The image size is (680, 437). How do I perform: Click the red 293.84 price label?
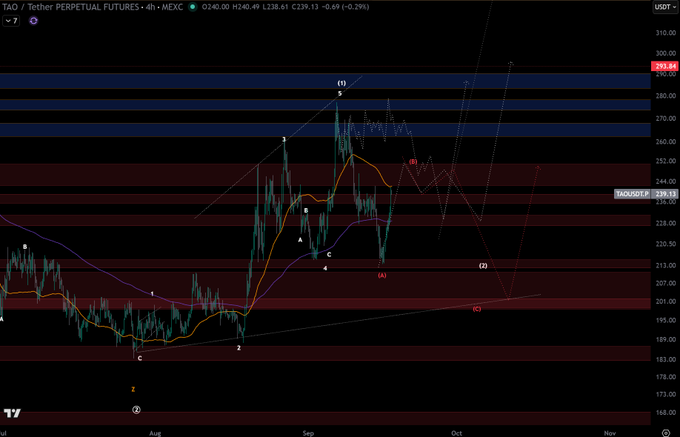click(665, 66)
